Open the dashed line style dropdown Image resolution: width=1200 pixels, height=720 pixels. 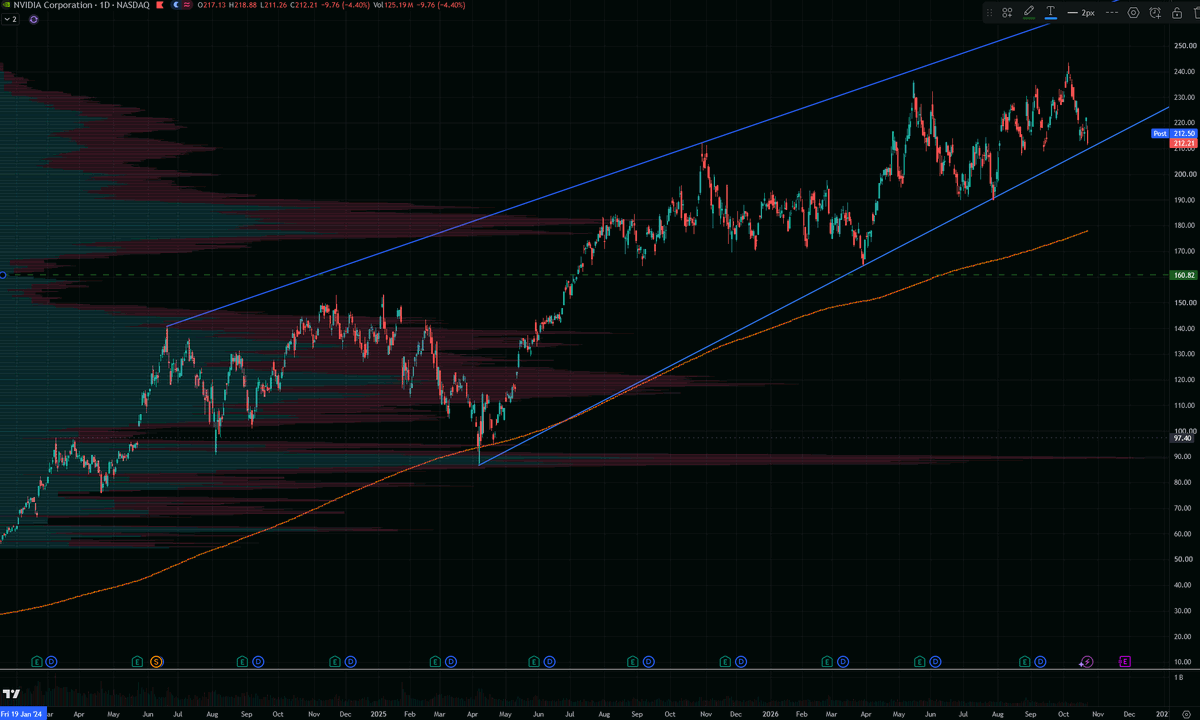(1112, 13)
